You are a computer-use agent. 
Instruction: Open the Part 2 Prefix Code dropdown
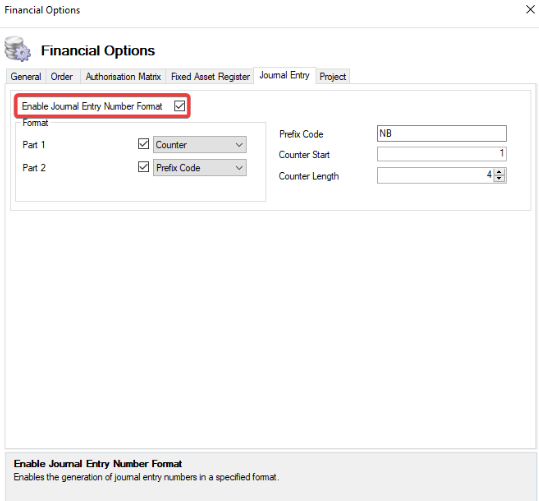(x=200, y=168)
